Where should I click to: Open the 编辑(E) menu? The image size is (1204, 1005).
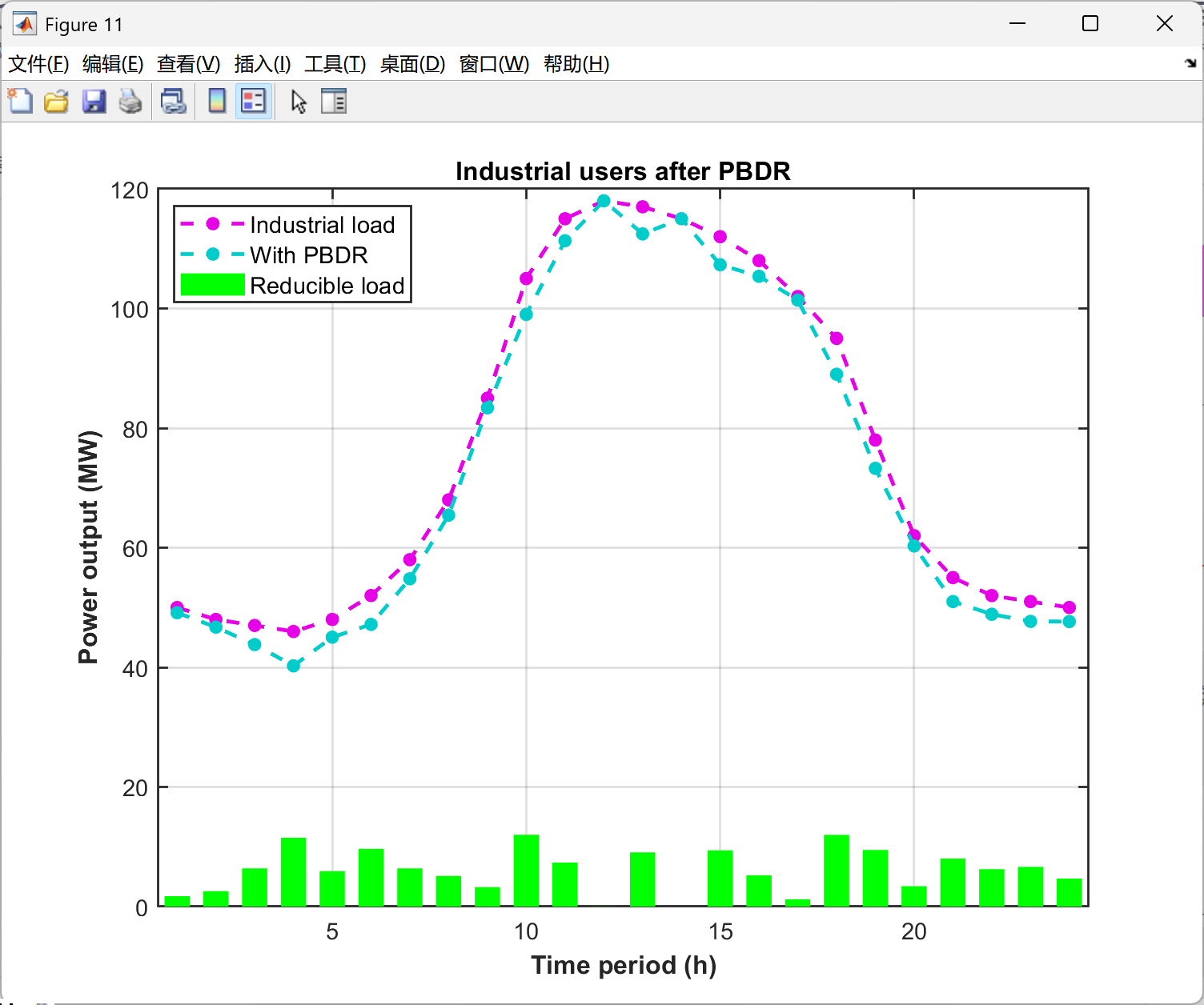(x=113, y=64)
